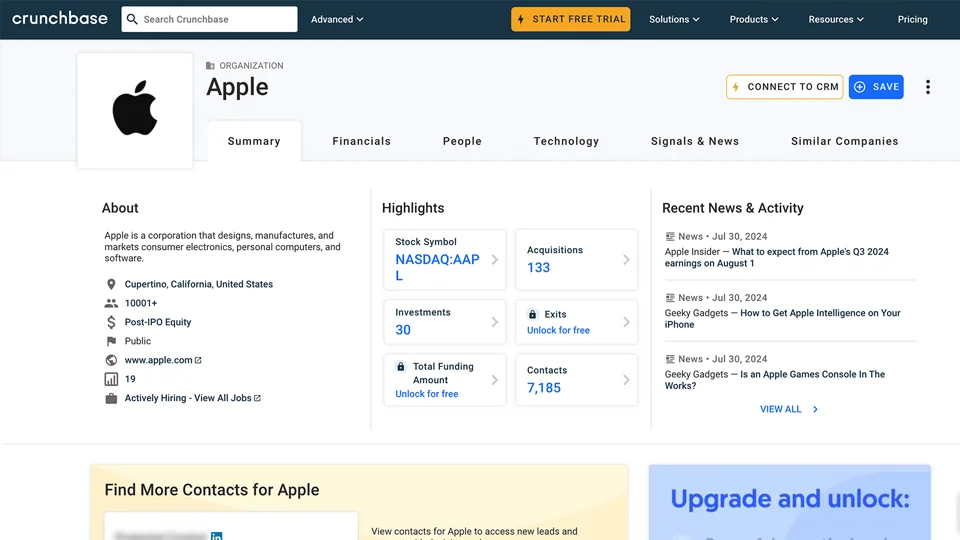Click the lock icon on Exits
Viewport: 960px width, 540px height.
click(533, 314)
